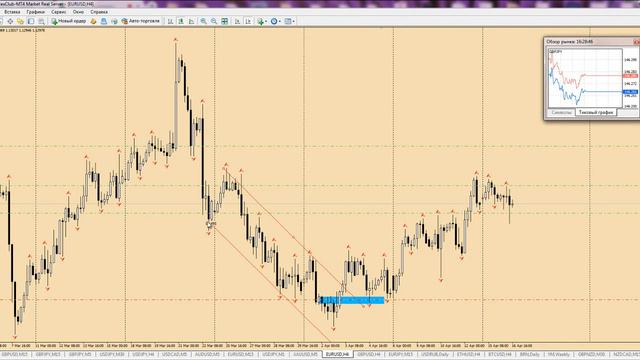Open the USDJPY,M30 chart tab

(x=111, y=354)
